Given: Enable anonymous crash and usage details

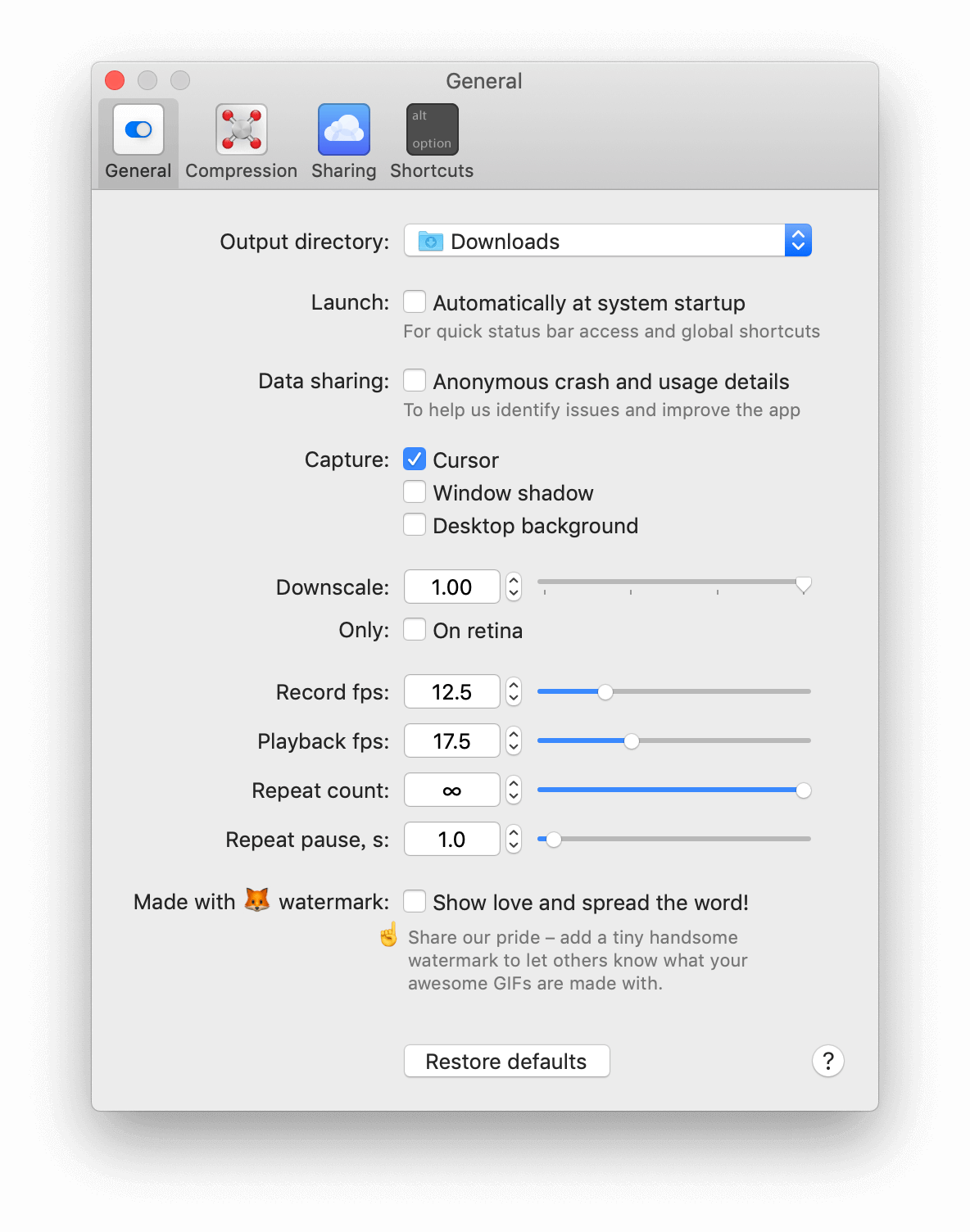Looking at the screenshot, I should pos(415,380).
